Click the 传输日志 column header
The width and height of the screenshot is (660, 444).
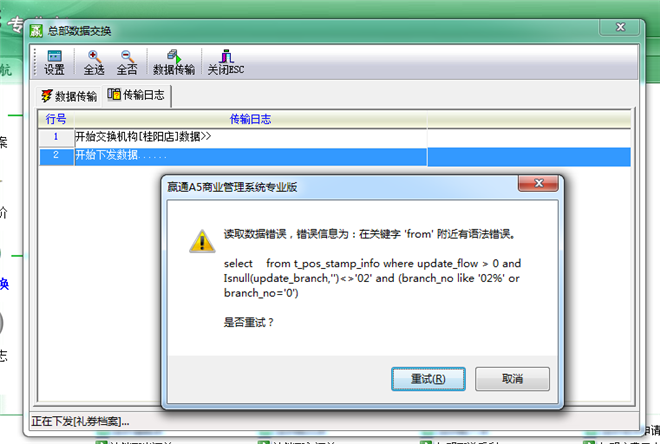click(250, 119)
